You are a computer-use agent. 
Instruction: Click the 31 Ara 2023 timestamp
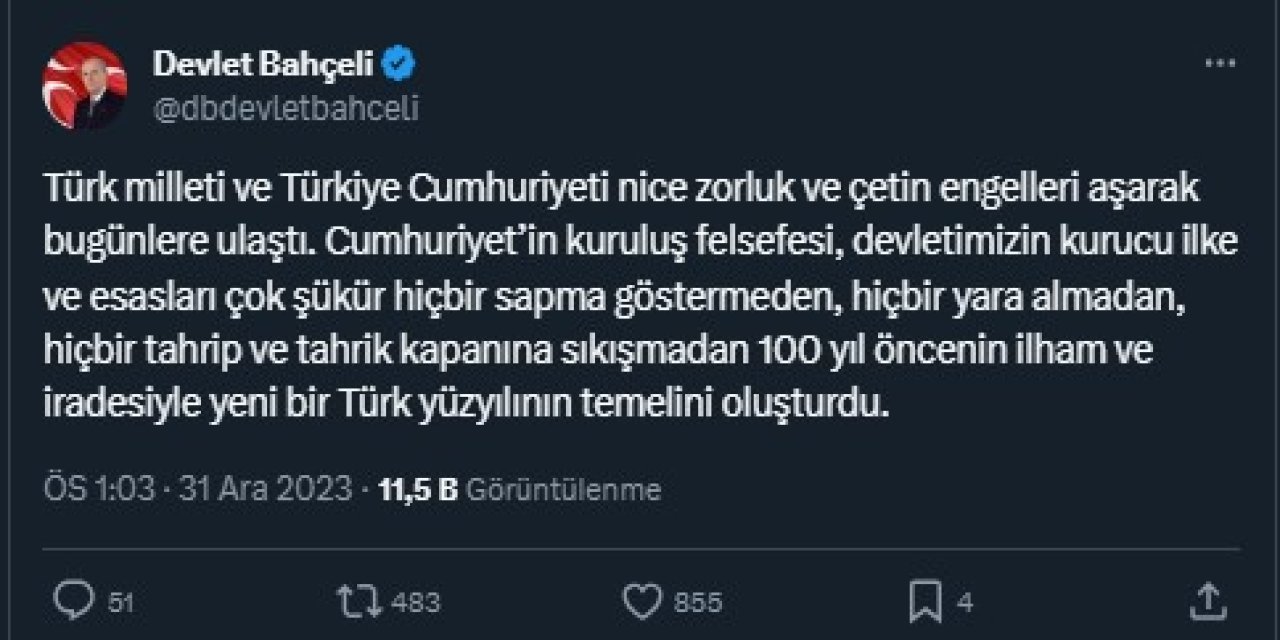click(x=266, y=489)
